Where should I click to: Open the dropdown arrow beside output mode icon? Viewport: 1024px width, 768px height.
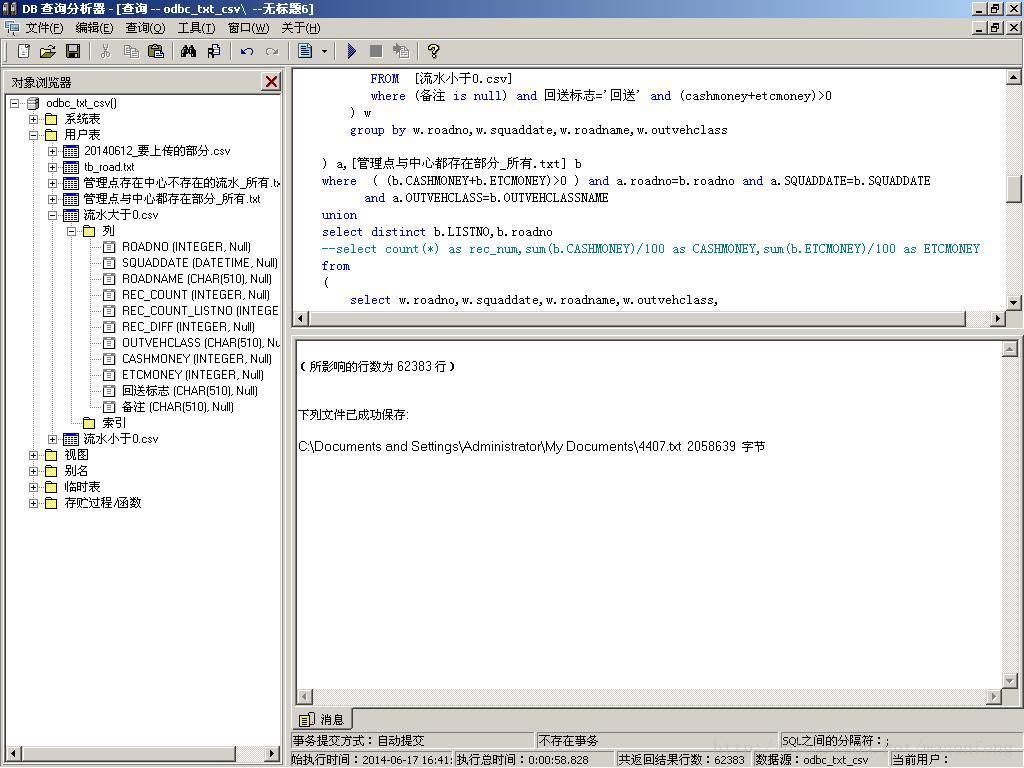click(x=324, y=51)
